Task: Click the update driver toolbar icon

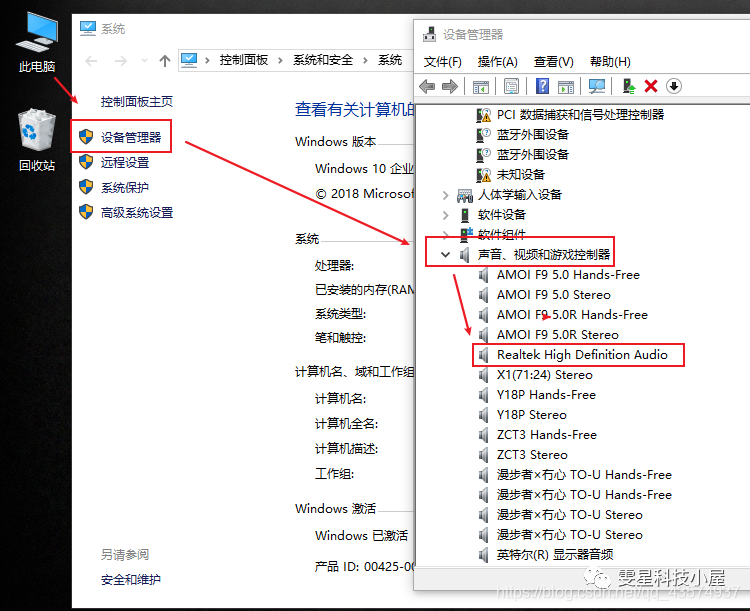Action: tap(629, 87)
